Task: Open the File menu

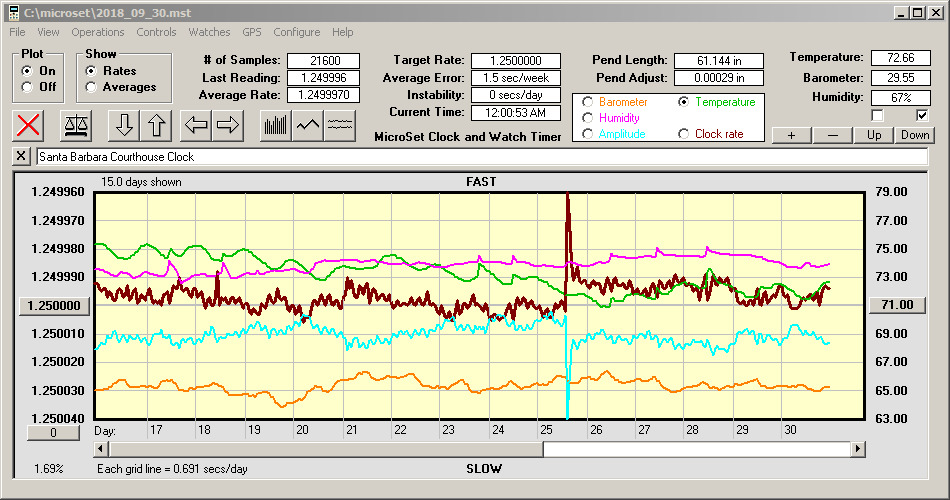Action: pyautogui.click(x=17, y=32)
